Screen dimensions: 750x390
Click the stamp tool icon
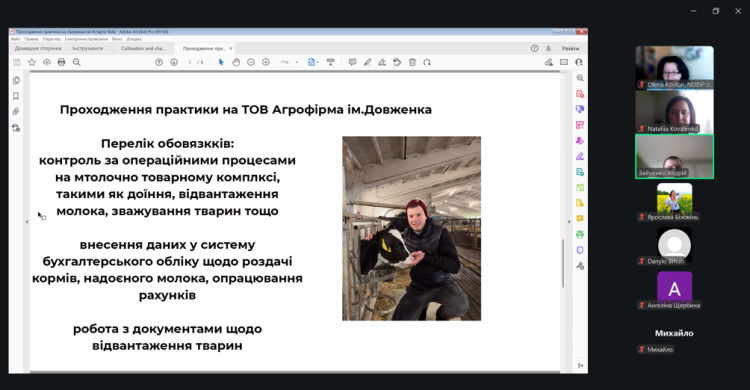point(397,62)
